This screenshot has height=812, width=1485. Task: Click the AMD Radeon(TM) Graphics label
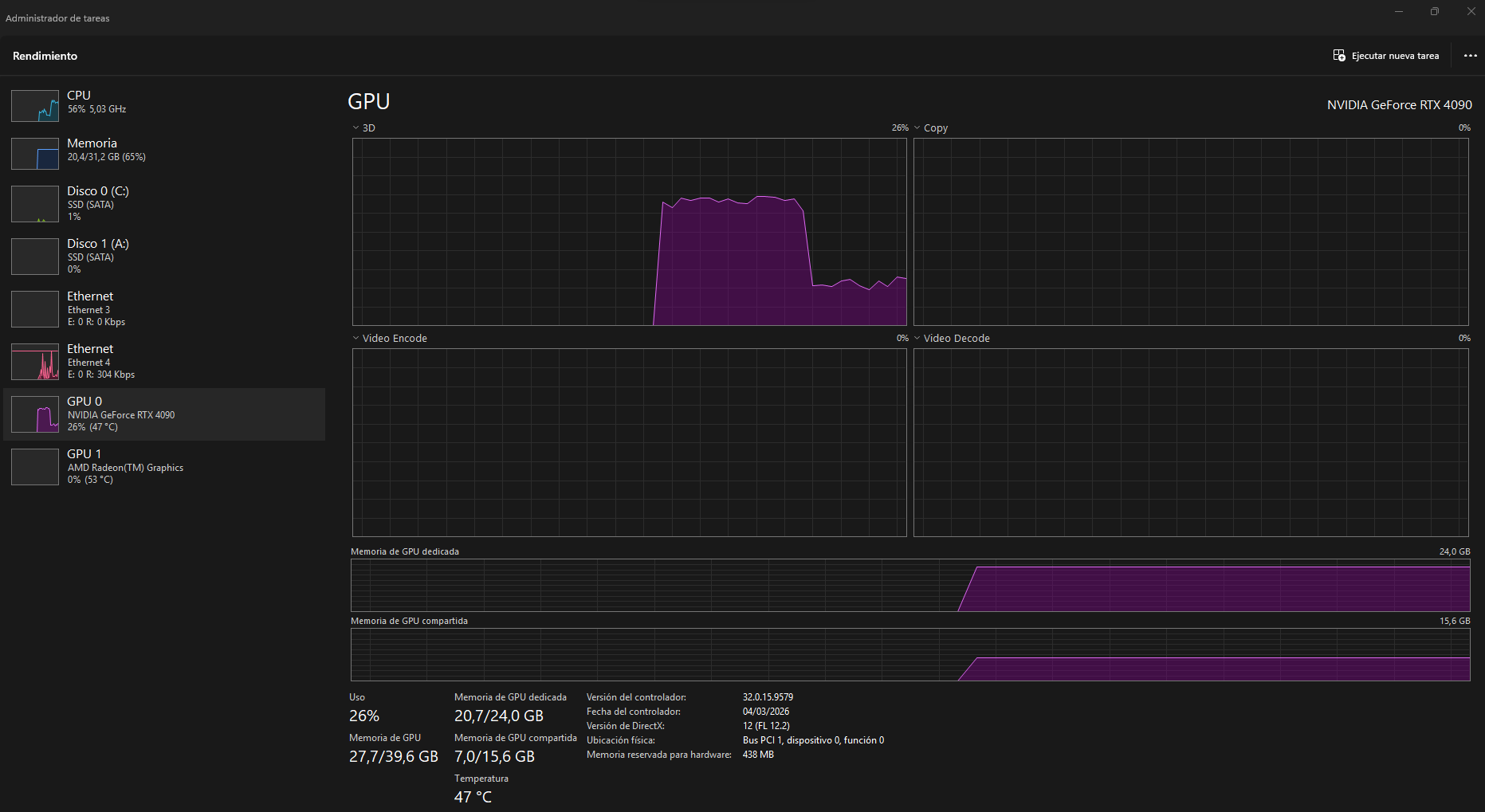tap(125, 468)
